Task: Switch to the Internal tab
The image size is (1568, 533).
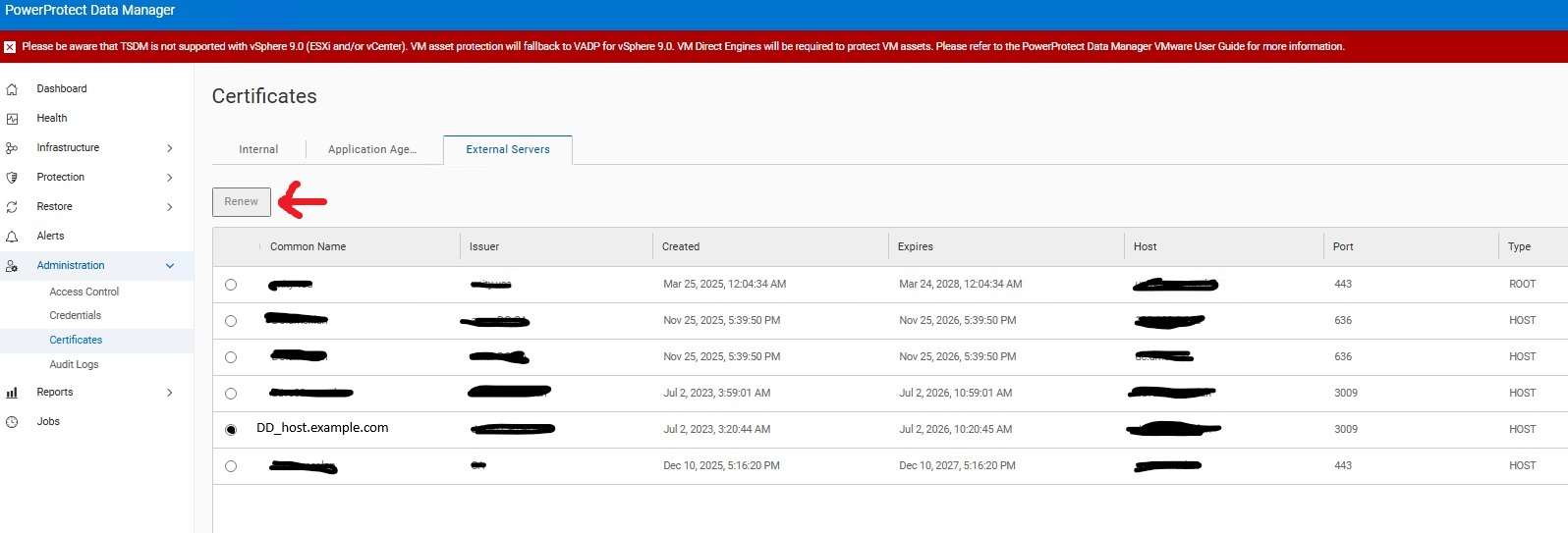Action: pyautogui.click(x=258, y=149)
